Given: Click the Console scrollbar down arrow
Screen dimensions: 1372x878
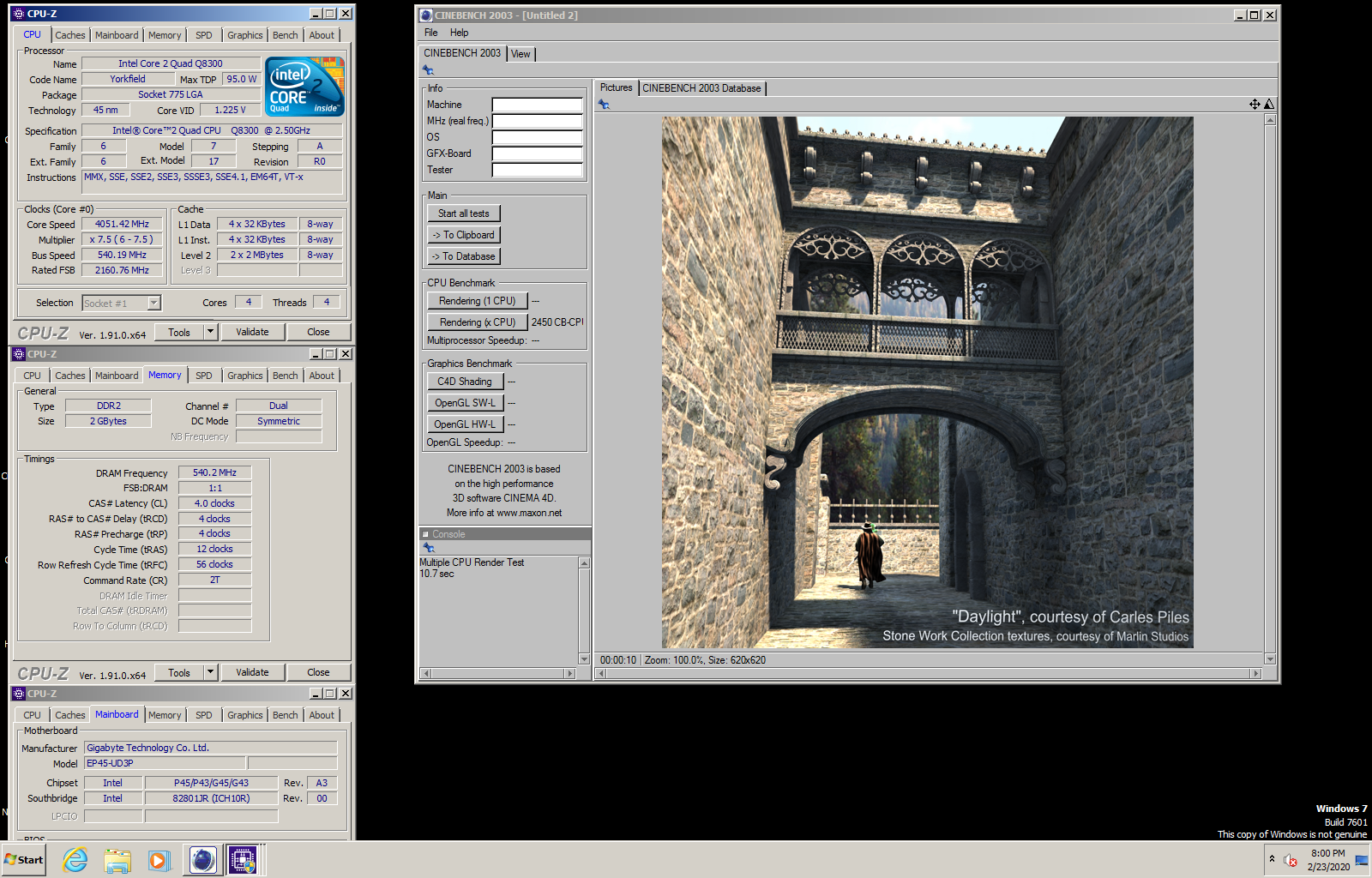Looking at the screenshot, I should click(x=585, y=659).
